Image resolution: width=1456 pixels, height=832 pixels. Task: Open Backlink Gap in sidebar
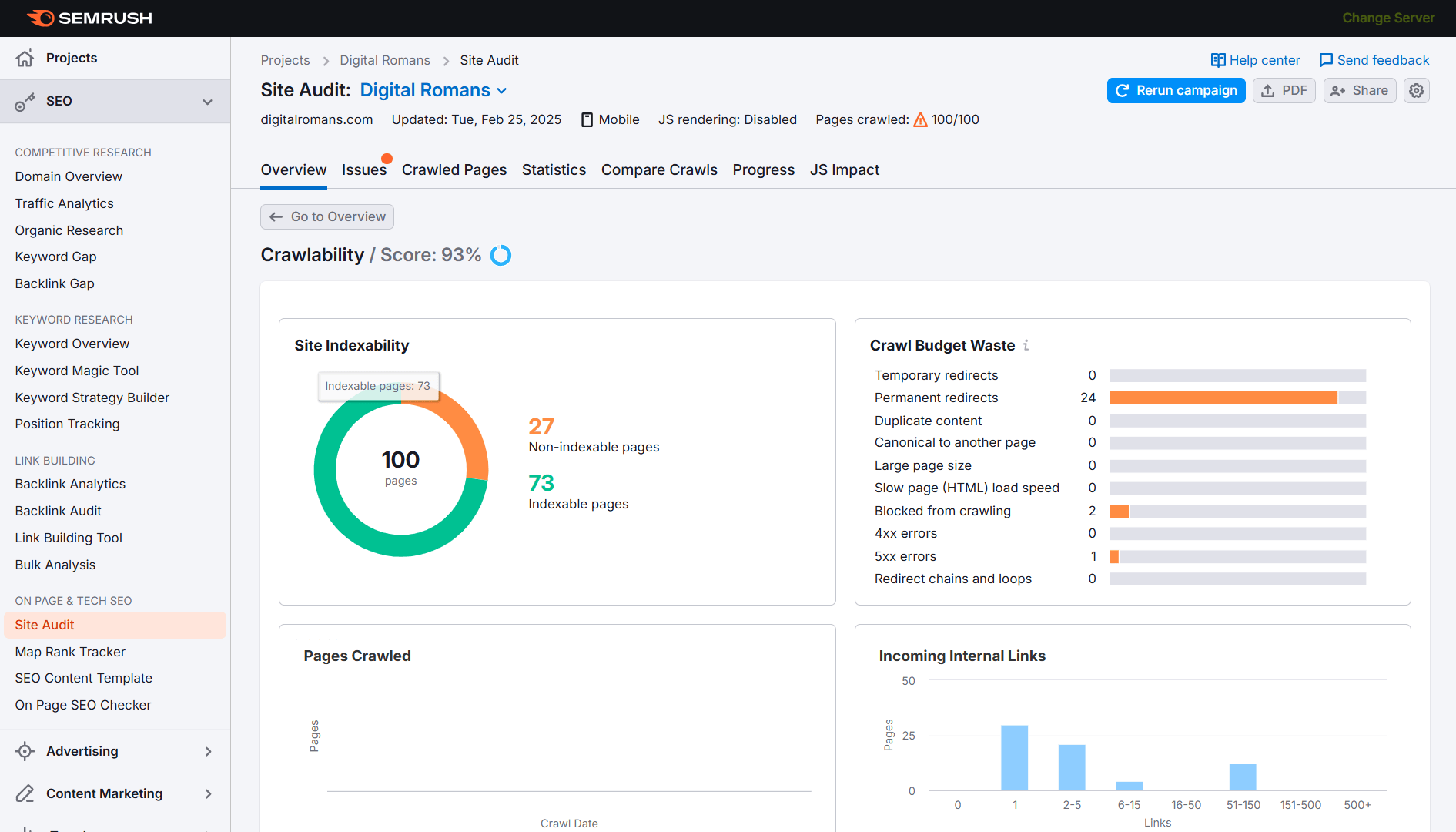pos(54,283)
